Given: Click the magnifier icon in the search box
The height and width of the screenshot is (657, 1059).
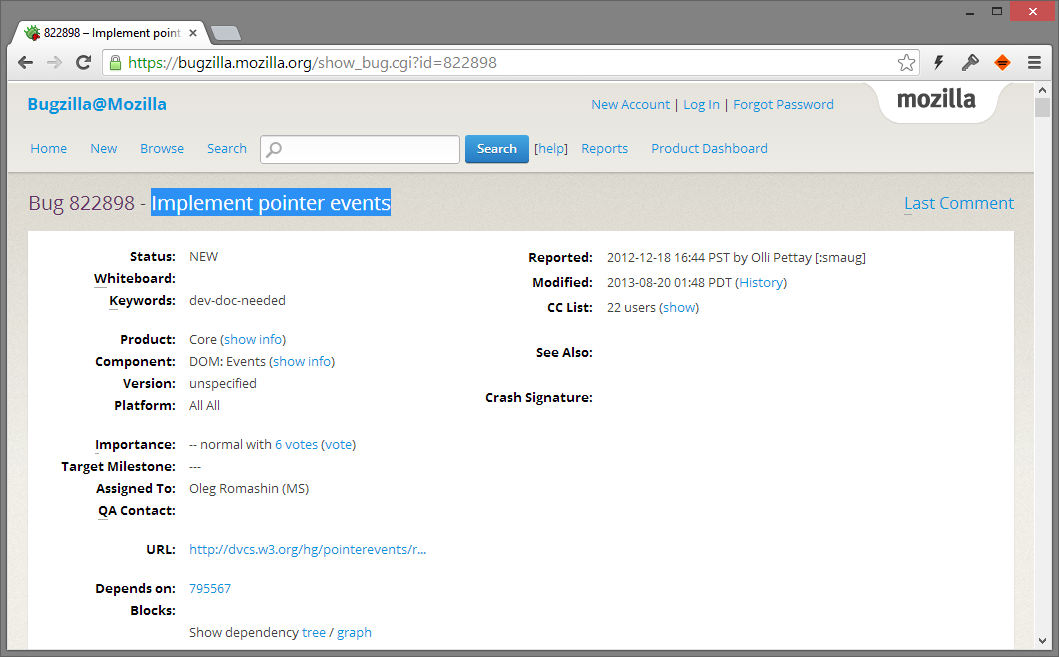Looking at the screenshot, I should click(274, 149).
